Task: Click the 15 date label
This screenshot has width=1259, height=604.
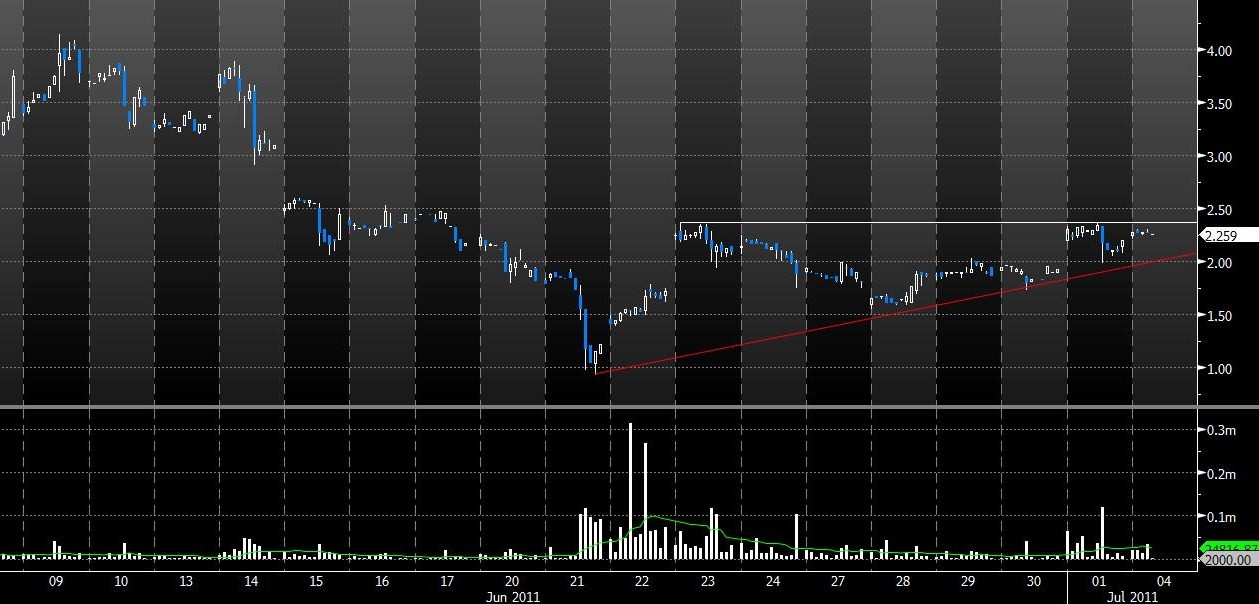Action: click(x=316, y=581)
